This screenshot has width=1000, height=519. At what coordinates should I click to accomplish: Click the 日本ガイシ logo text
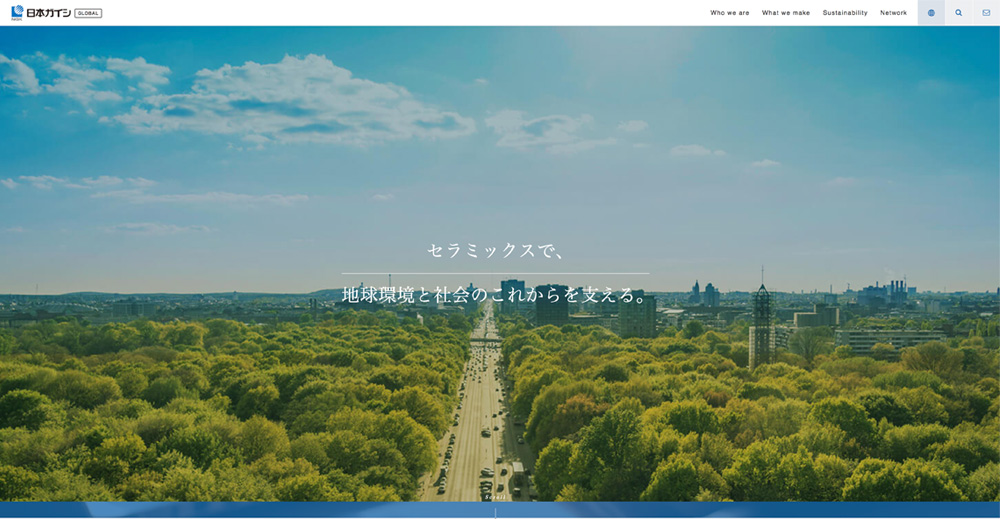48,13
